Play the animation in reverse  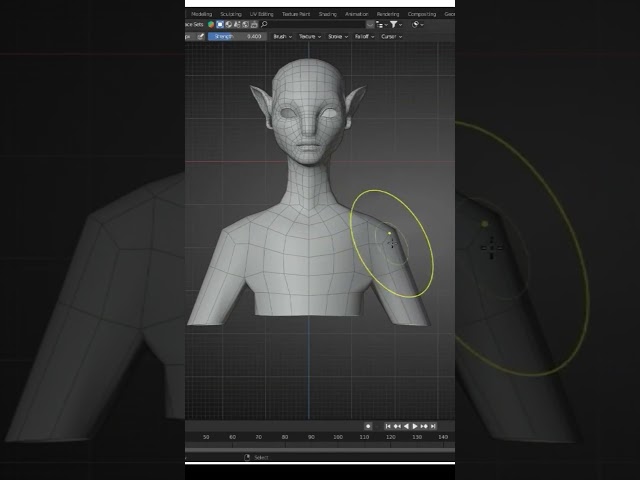[x=406, y=426]
